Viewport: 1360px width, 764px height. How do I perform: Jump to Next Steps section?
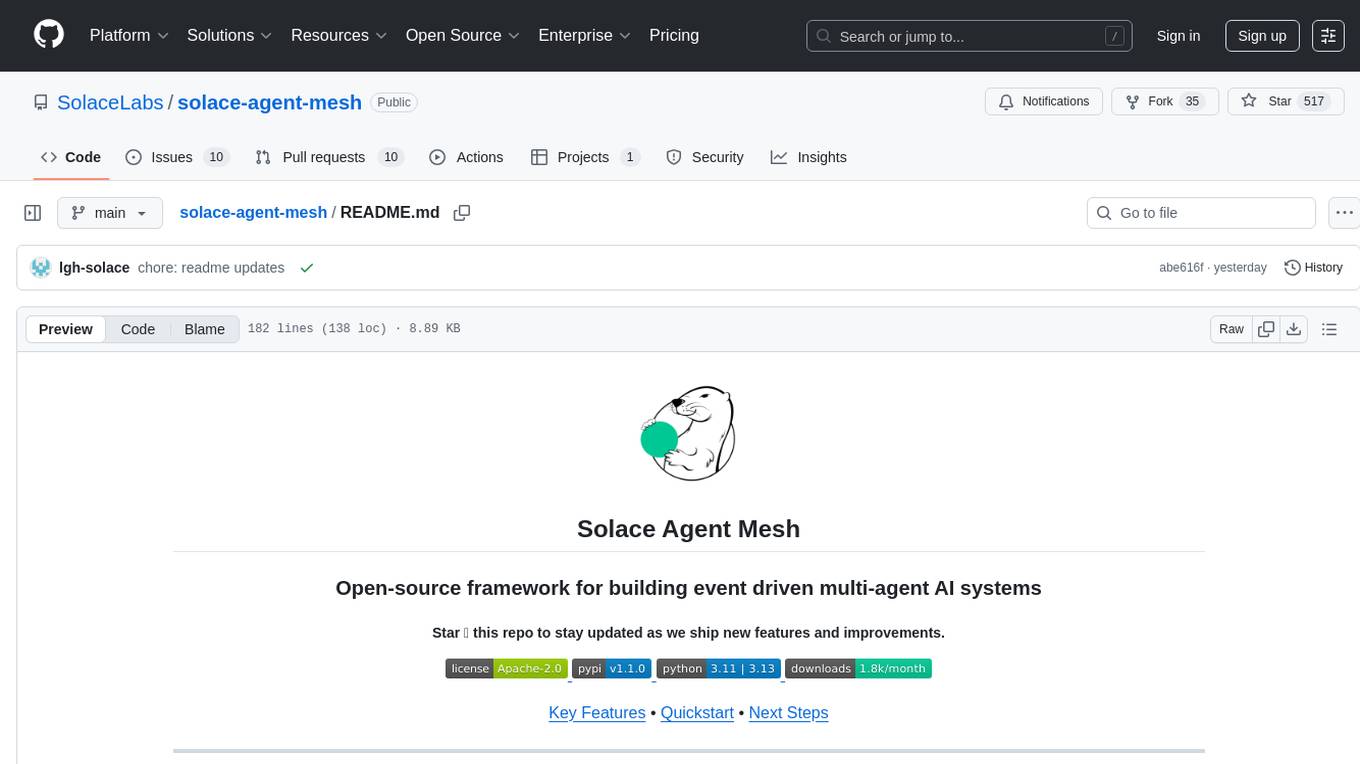788,713
